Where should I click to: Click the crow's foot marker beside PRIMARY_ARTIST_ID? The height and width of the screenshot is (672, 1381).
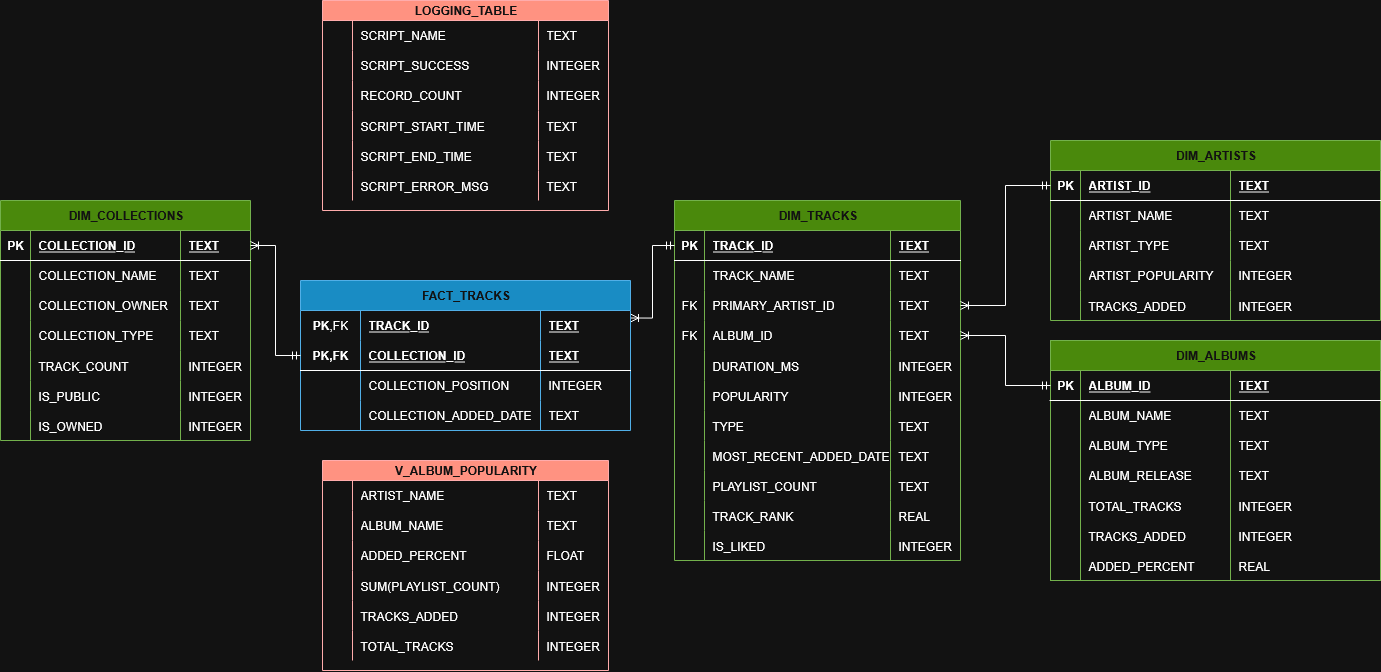[x=966, y=305]
